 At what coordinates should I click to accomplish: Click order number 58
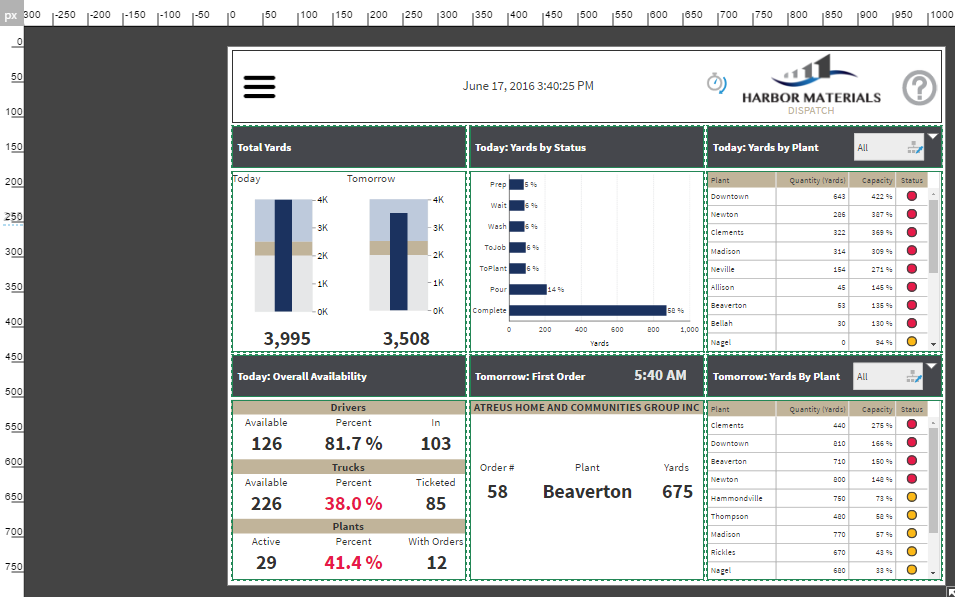point(498,492)
